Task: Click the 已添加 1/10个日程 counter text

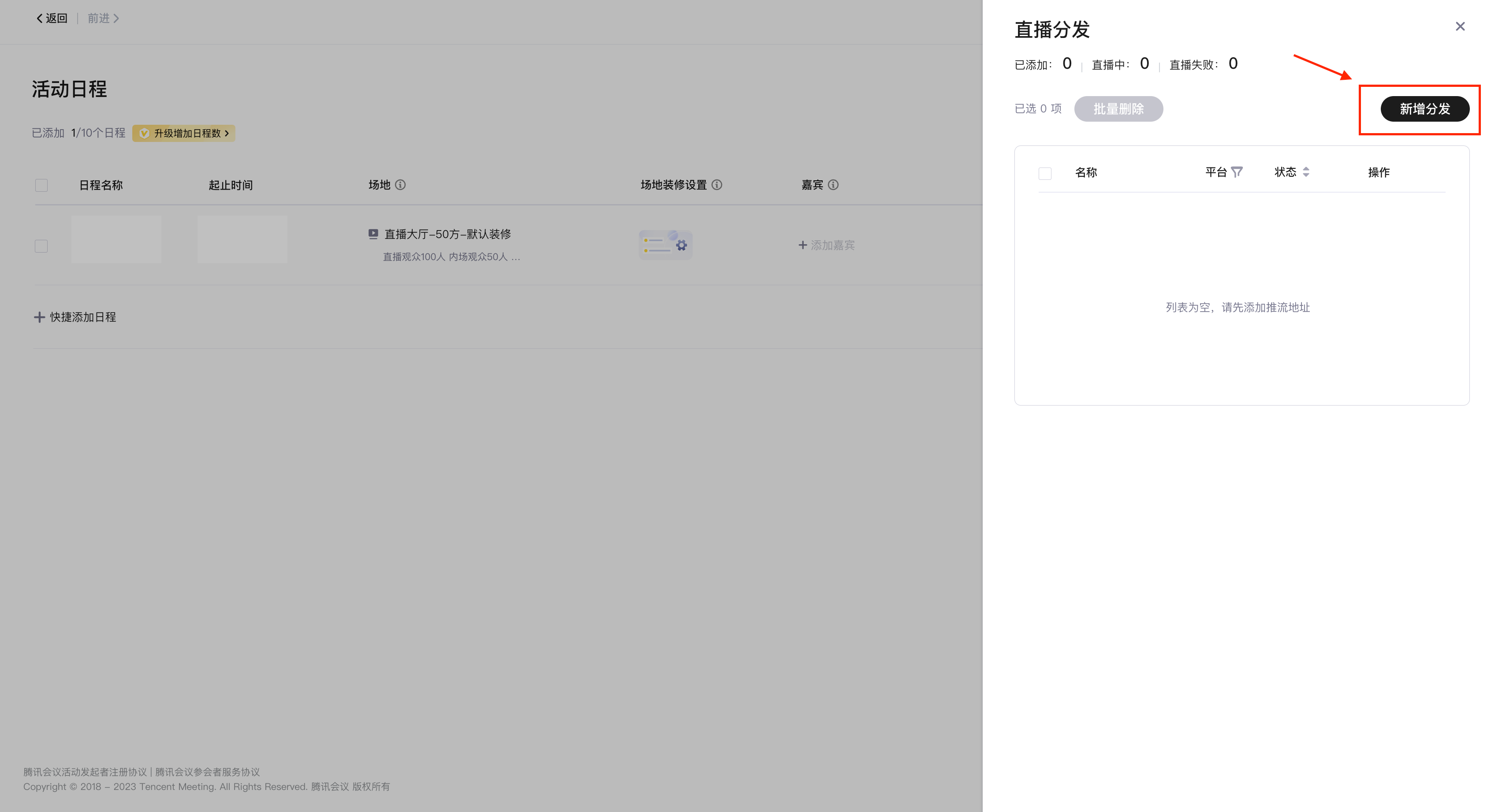Action: (x=78, y=133)
